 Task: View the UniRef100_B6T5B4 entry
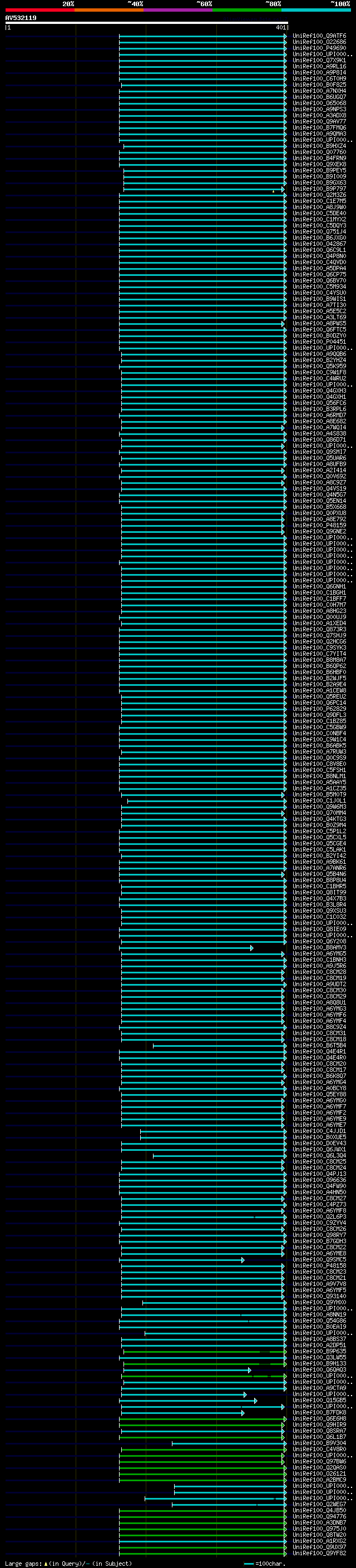(319, 1046)
